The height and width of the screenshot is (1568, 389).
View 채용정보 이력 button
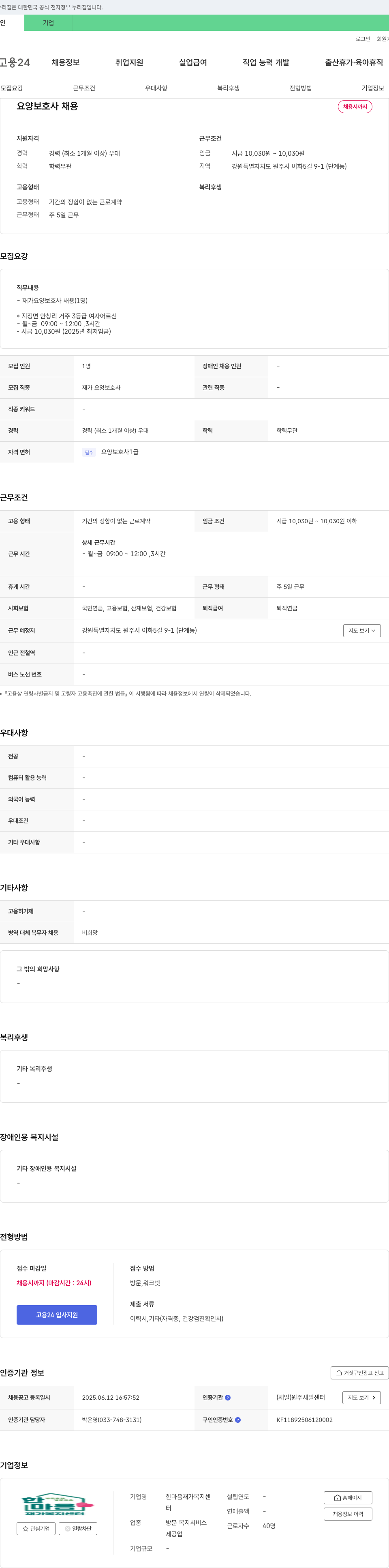coord(348,1514)
